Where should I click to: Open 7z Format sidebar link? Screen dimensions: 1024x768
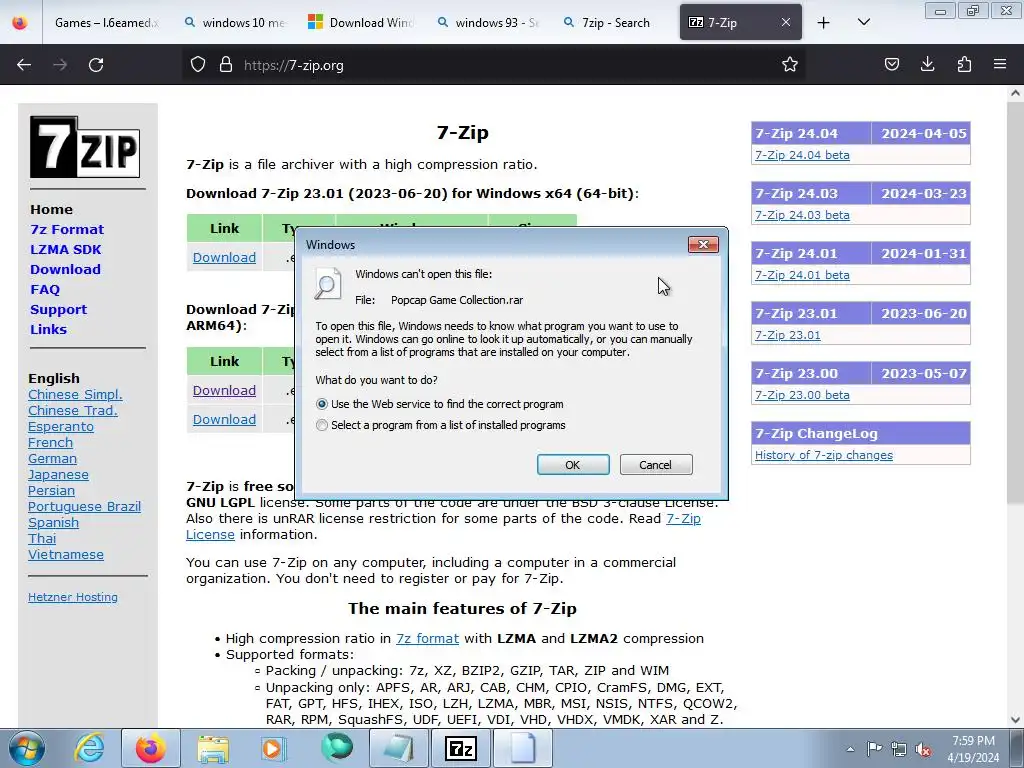coord(67,229)
